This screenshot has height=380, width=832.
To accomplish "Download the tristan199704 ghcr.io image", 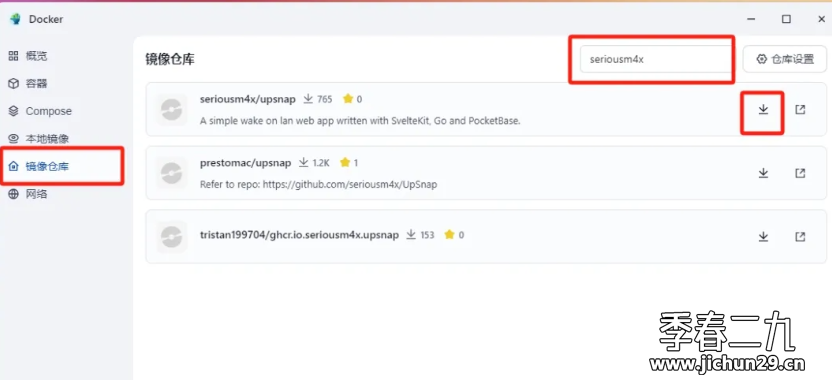I will click(763, 237).
